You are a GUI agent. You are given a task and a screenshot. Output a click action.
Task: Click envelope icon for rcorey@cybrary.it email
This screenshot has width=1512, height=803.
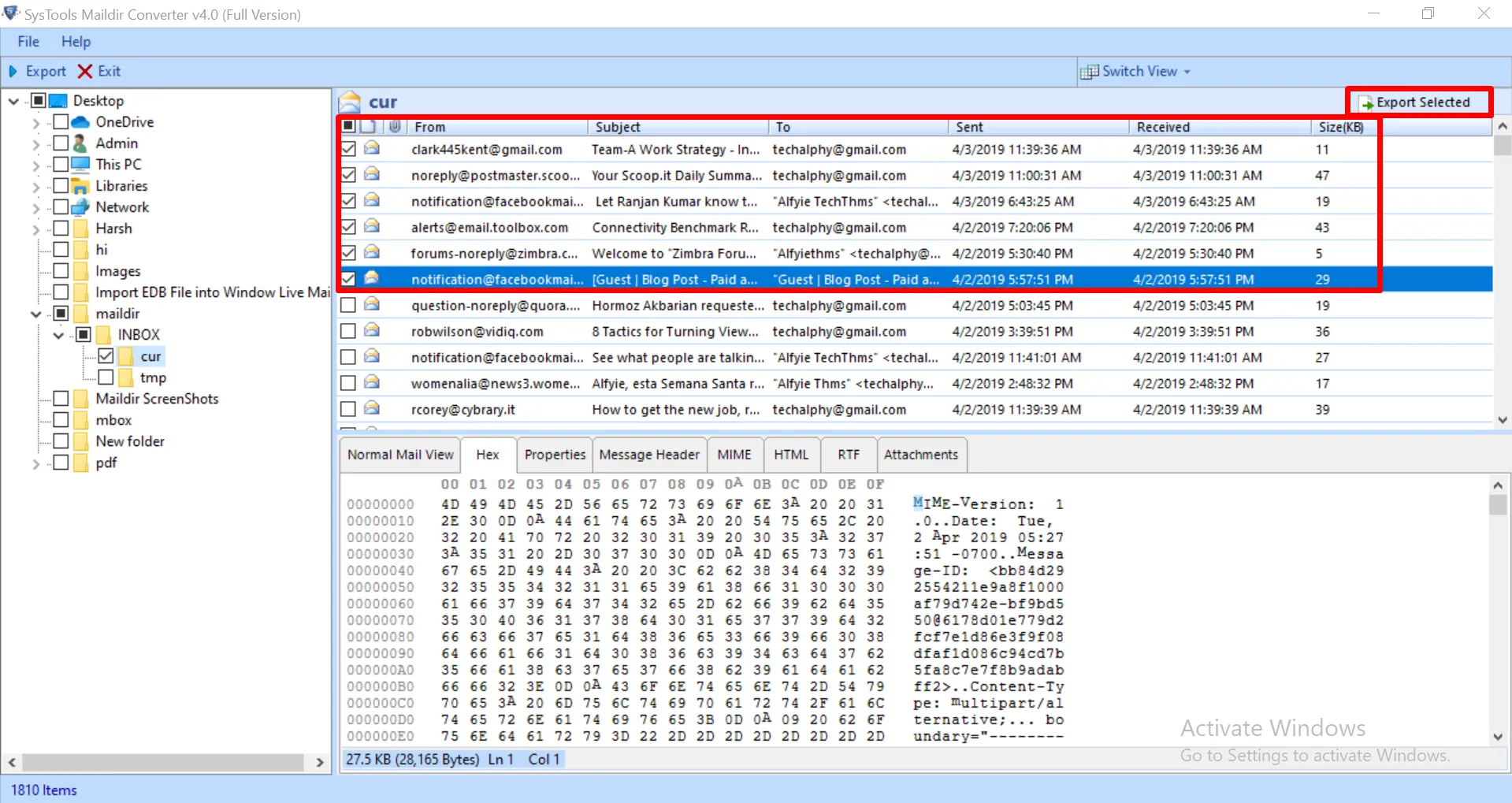(372, 408)
